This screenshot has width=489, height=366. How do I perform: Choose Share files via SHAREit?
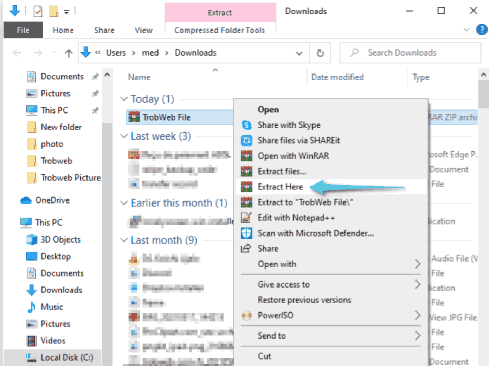299,140
